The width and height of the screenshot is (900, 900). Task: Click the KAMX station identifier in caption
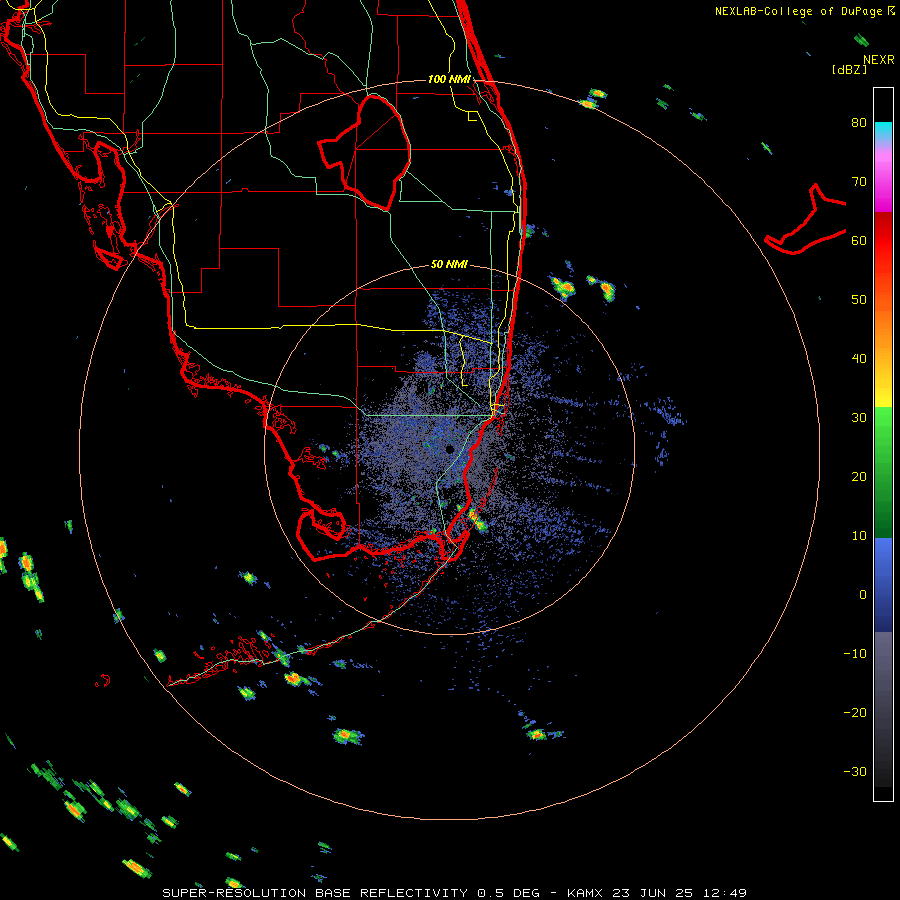pos(587,893)
